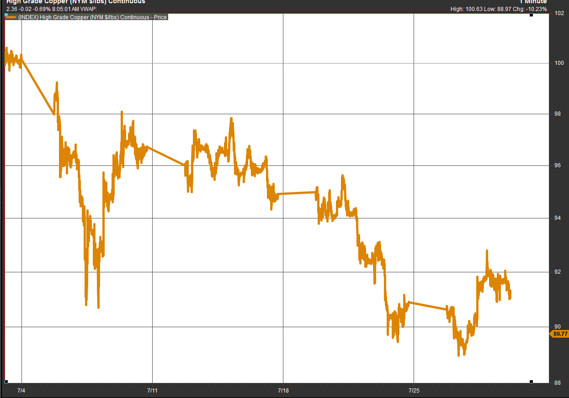Click the High: 100.63 statistic
569x398 pixels.
tap(467, 9)
